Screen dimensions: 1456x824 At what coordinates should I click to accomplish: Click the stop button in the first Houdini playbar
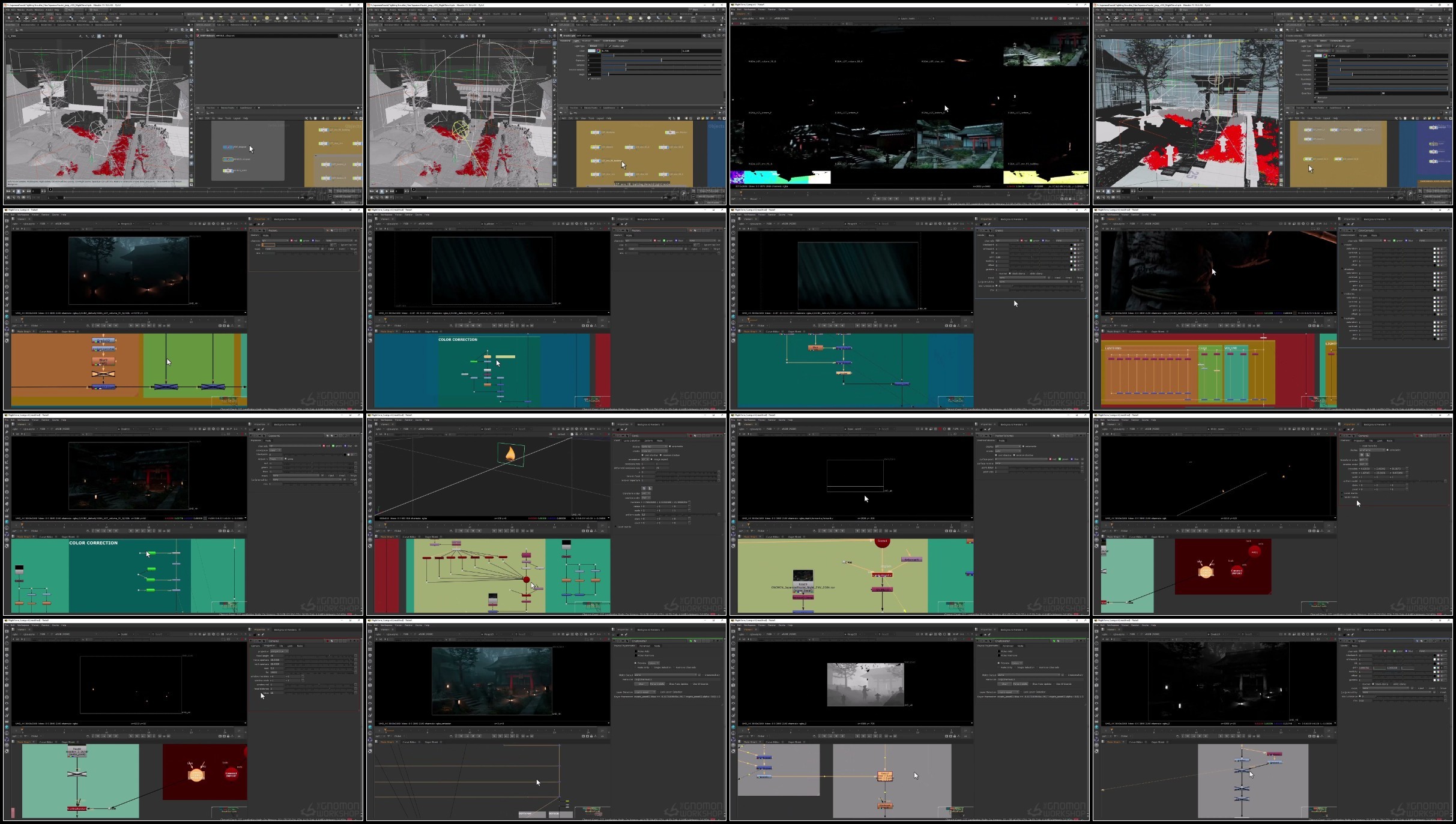(x=18, y=191)
